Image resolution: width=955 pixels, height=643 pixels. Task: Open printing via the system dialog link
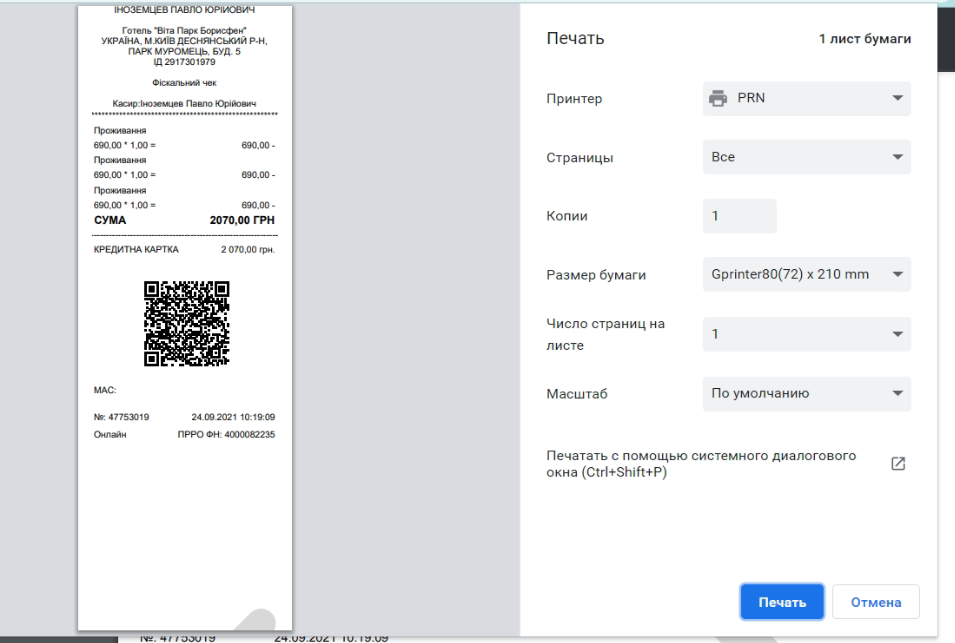700,464
